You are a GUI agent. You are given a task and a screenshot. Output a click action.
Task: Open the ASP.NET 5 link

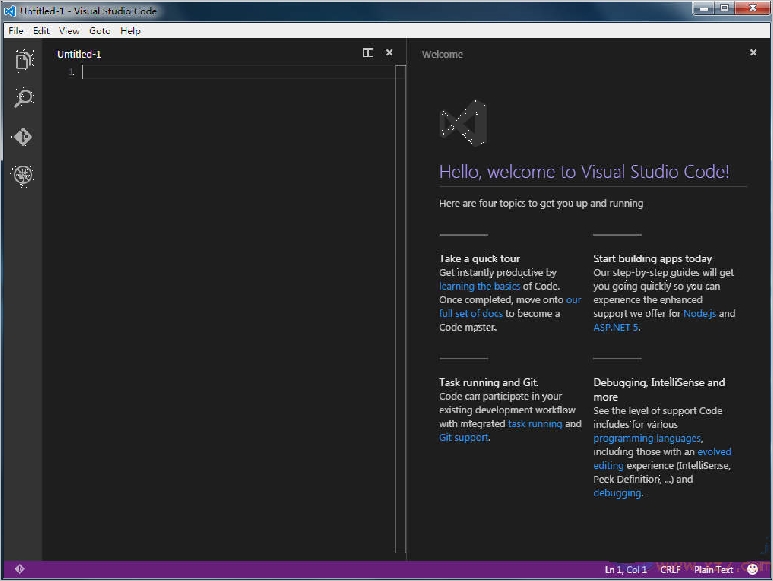tap(616, 327)
